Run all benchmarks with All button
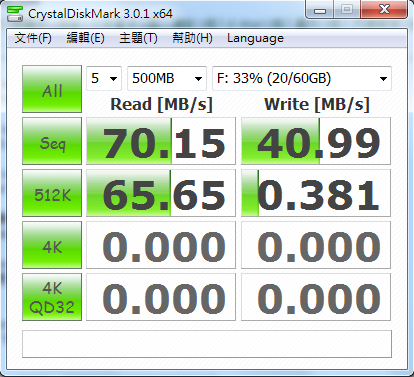 click(52, 89)
